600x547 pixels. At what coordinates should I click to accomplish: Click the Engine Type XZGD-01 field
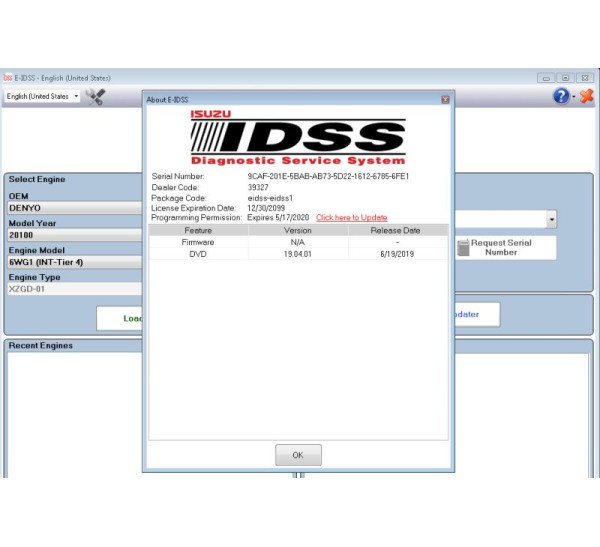click(74, 289)
